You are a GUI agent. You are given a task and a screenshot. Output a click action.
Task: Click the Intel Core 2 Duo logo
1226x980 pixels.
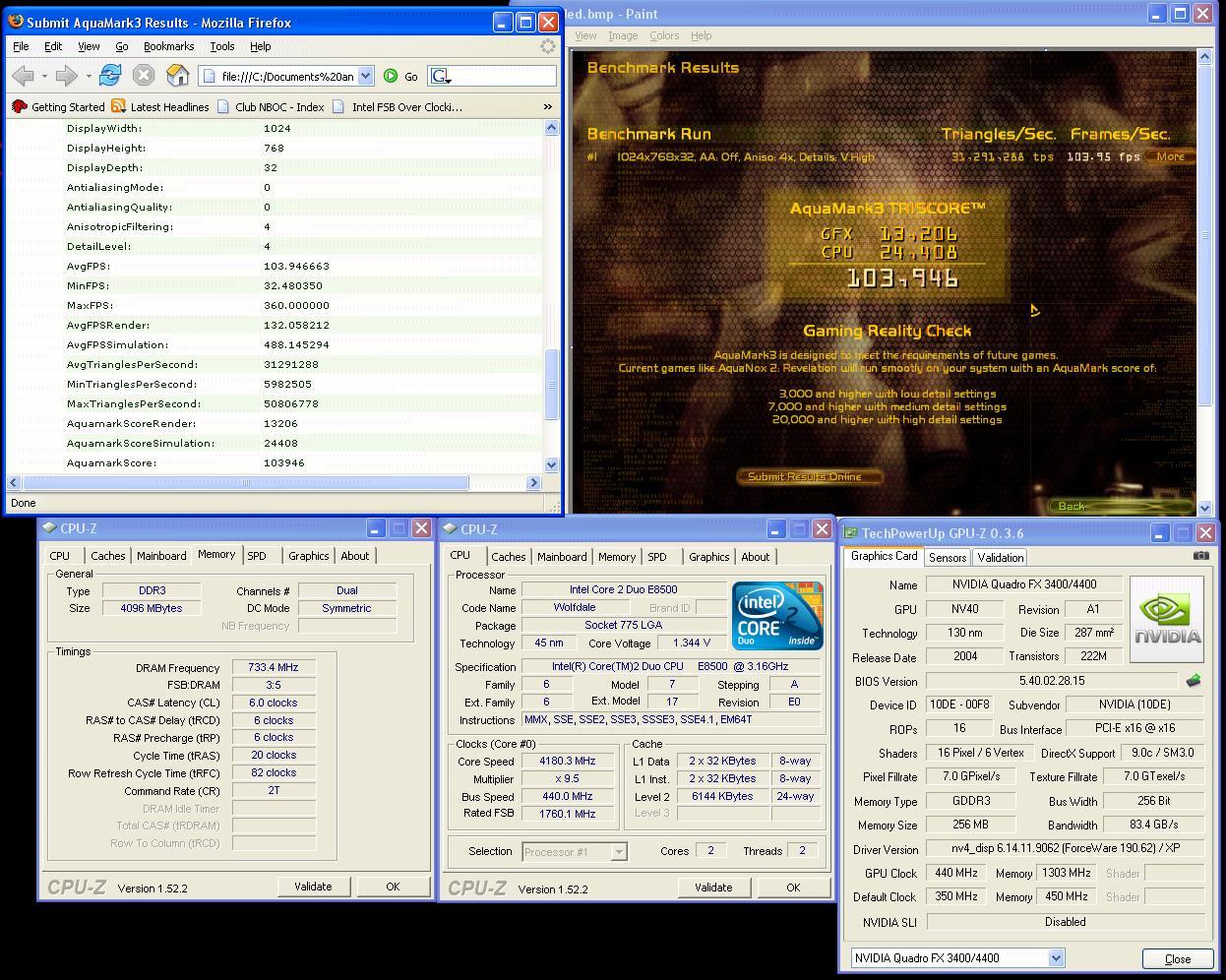(777, 615)
